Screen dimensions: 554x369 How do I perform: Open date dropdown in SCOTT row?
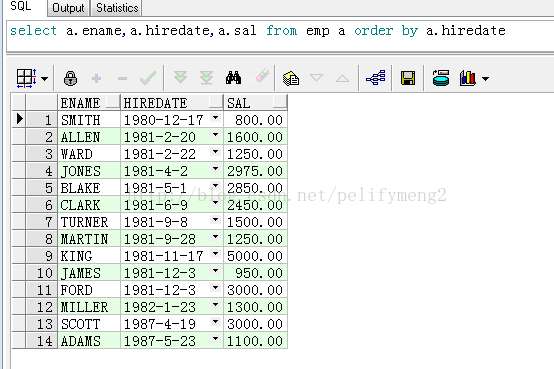coord(215,322)
